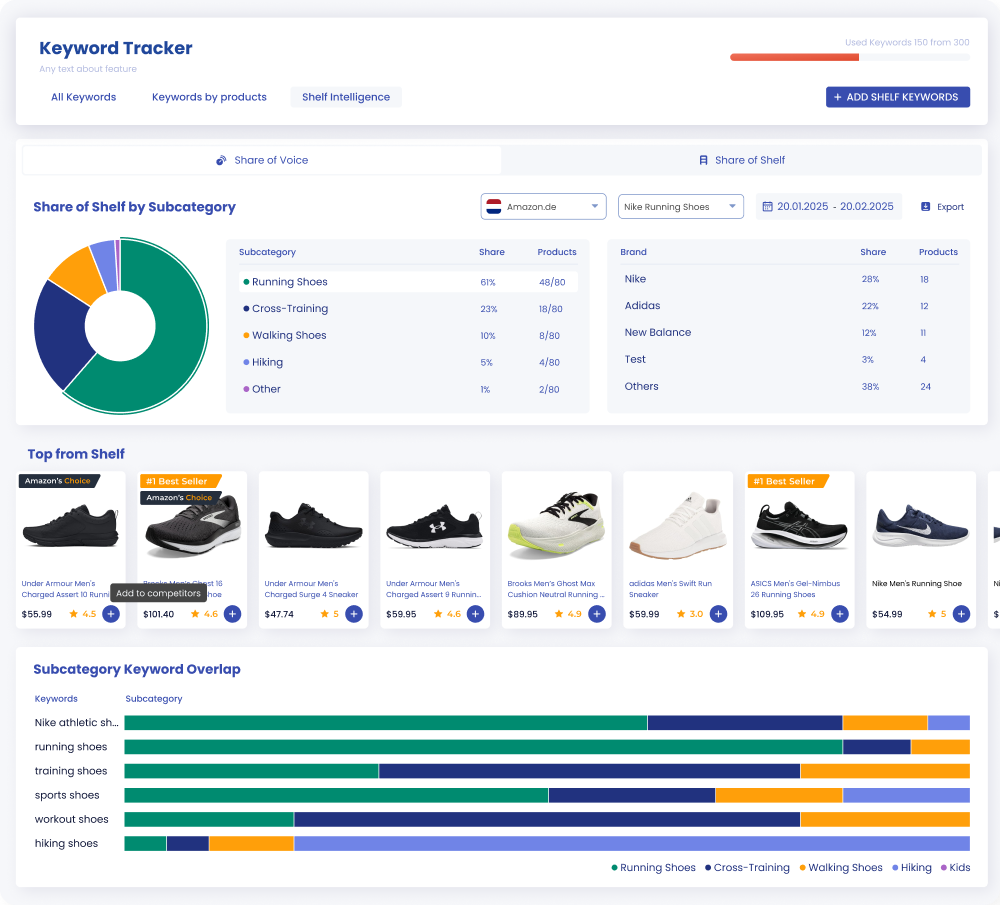Image resolution: width=1000 pixels, height=905 pixels.
Task: Open the Amazon.de marketplace dropdown
Action: 543,207
